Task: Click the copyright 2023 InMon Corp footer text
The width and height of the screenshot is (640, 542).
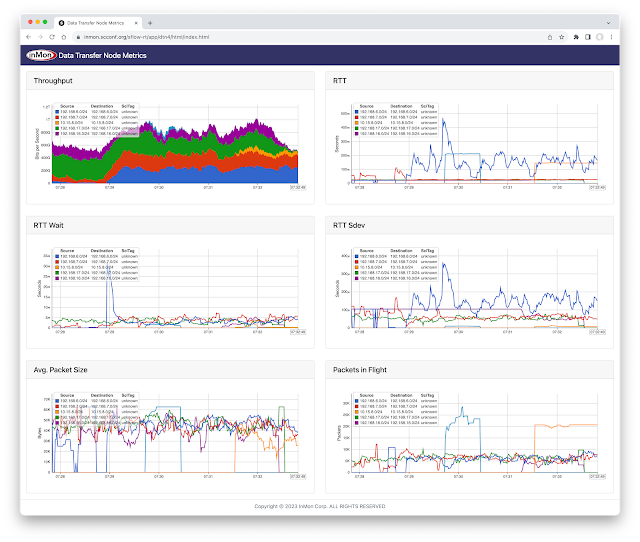Action: pyautogui.click(x=320, y=506)
